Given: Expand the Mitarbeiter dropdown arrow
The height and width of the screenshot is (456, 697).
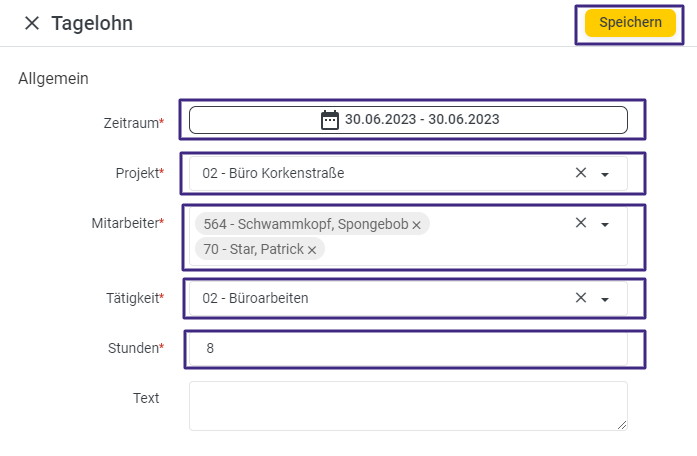Looking at the screenshot, I should 605,224.
